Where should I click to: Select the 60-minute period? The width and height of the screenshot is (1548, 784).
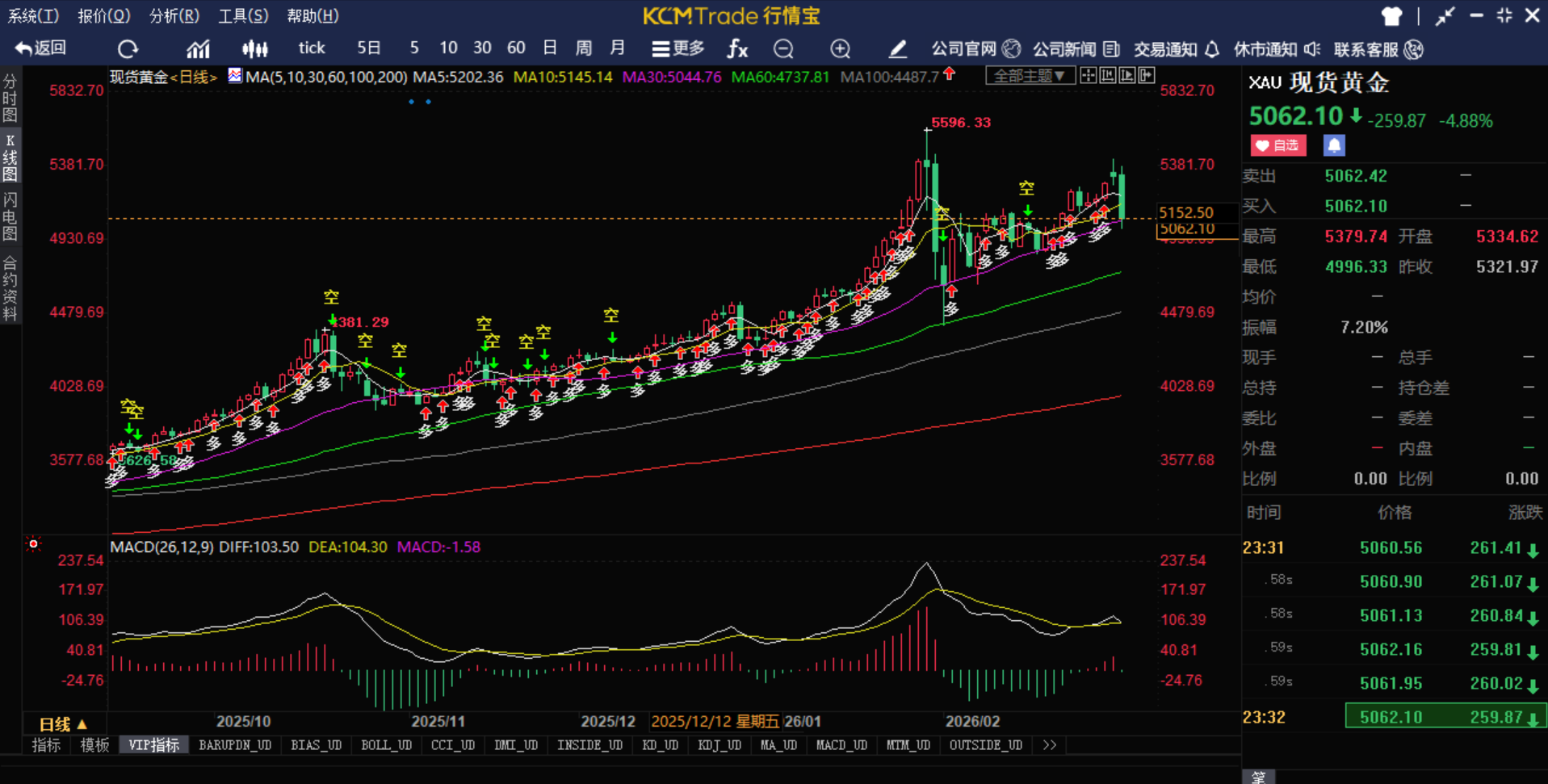point(516,48)
